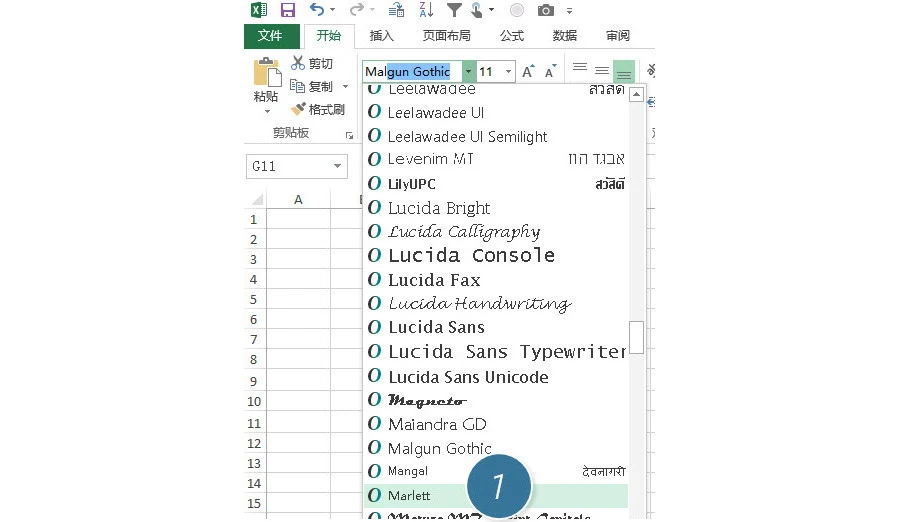Click the sort Z to A icon
The image size is (900, 522).
[x=424, y=10]
